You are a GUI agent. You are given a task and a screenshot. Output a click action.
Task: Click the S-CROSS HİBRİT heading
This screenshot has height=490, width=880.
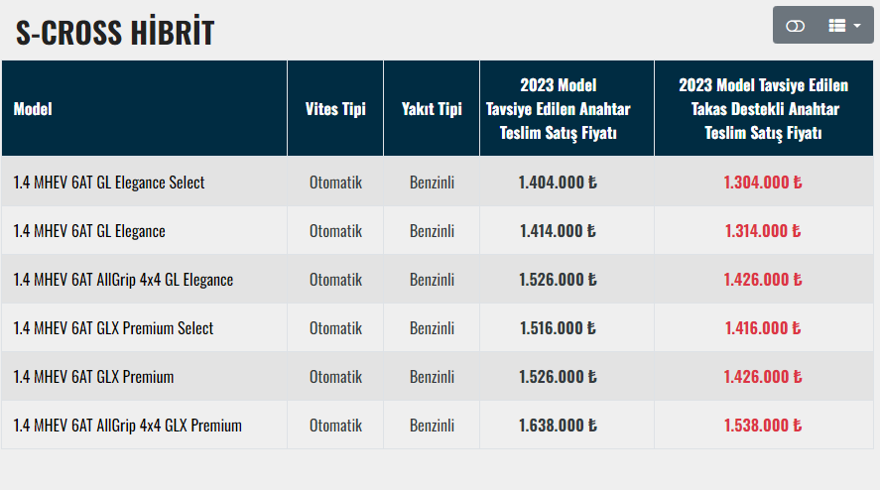(x=115, y=33)
